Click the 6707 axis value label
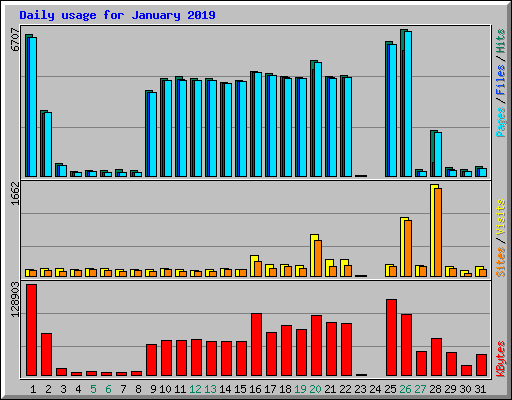 (x=15, y=39)
